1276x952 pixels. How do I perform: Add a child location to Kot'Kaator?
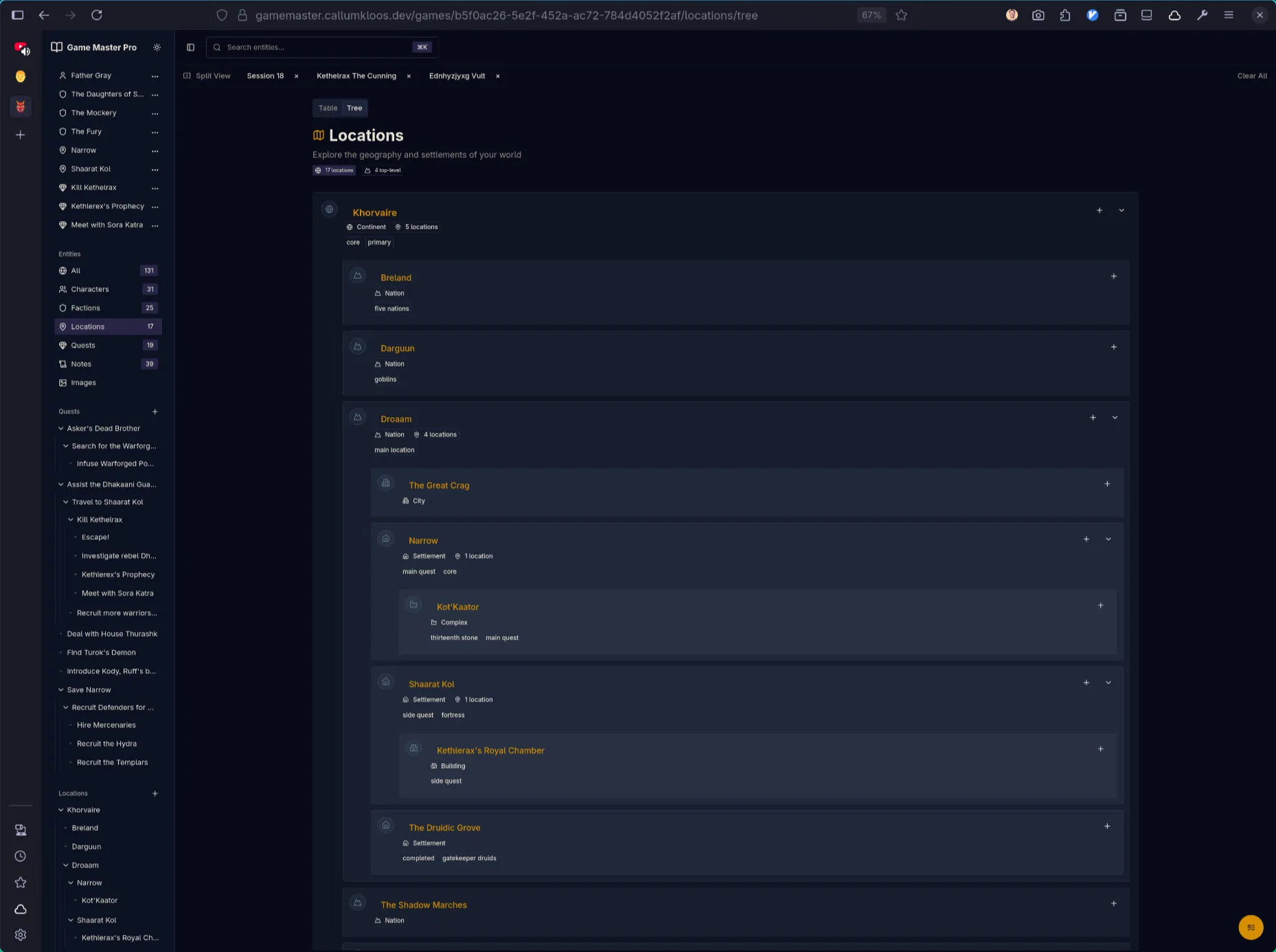(1100, 606)
